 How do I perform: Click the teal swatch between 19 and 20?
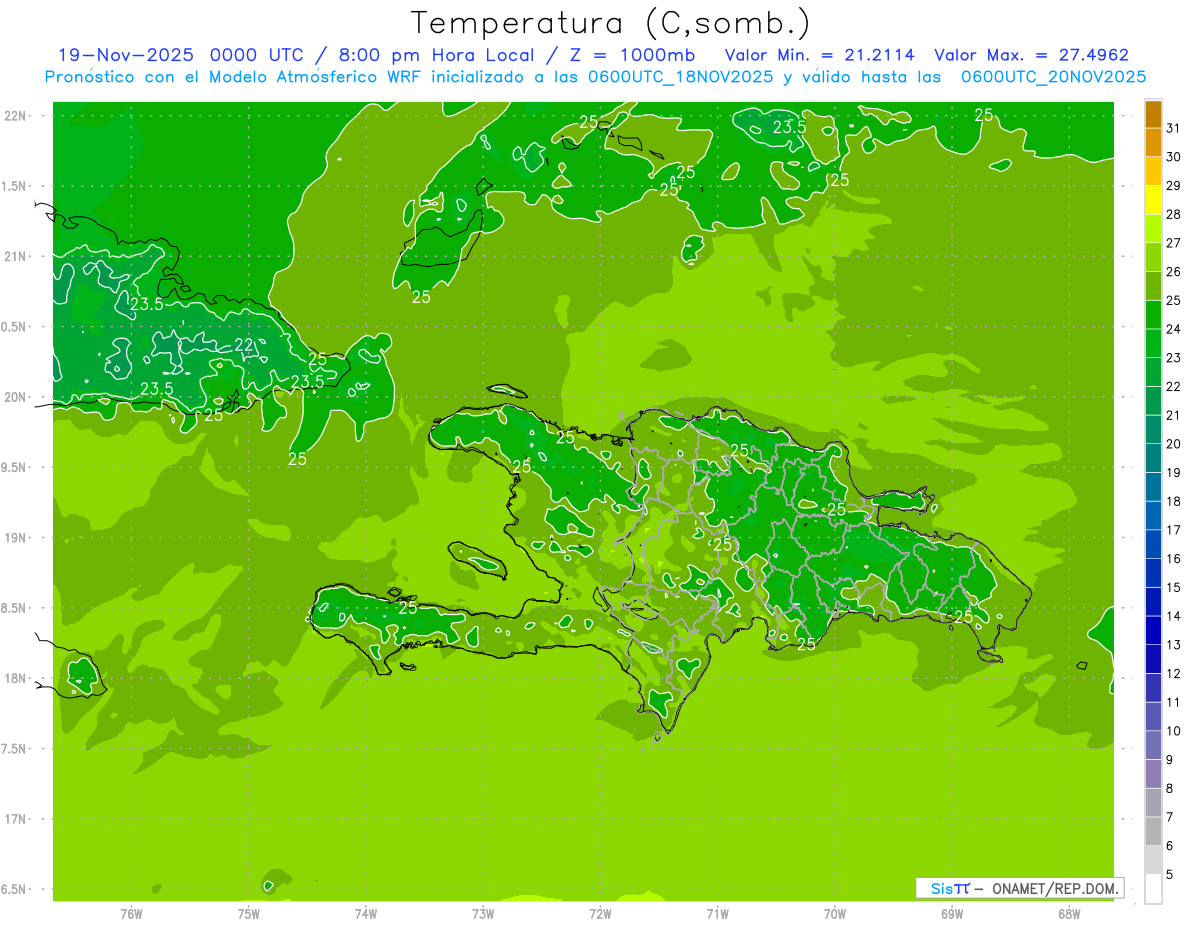[x=1153, y=458]
